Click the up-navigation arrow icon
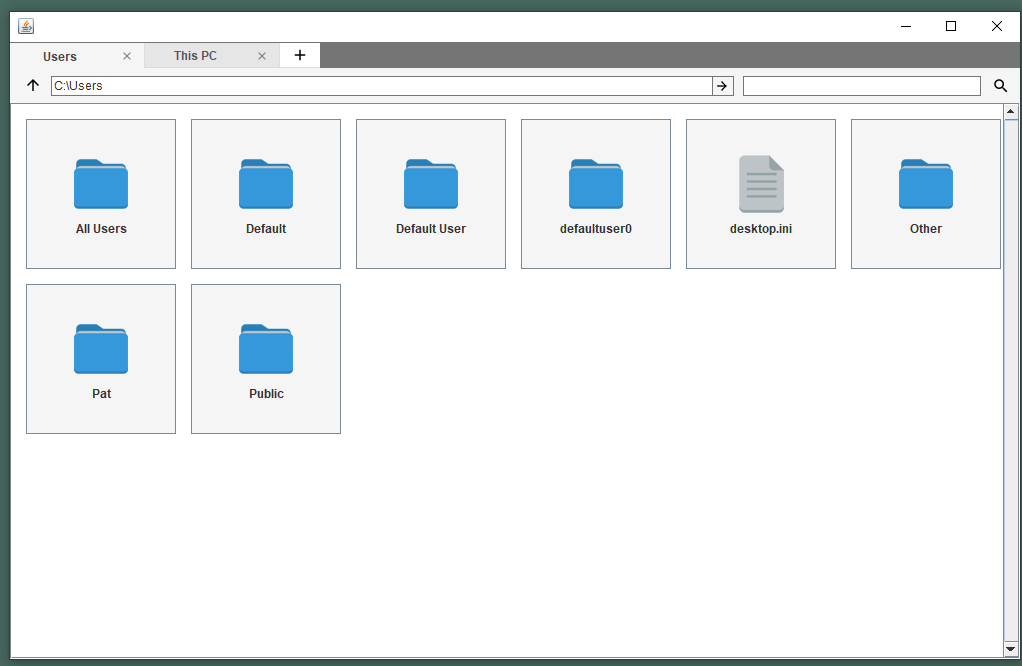The width and height of the screenshot is (1022, 666). tap(32, 85)
